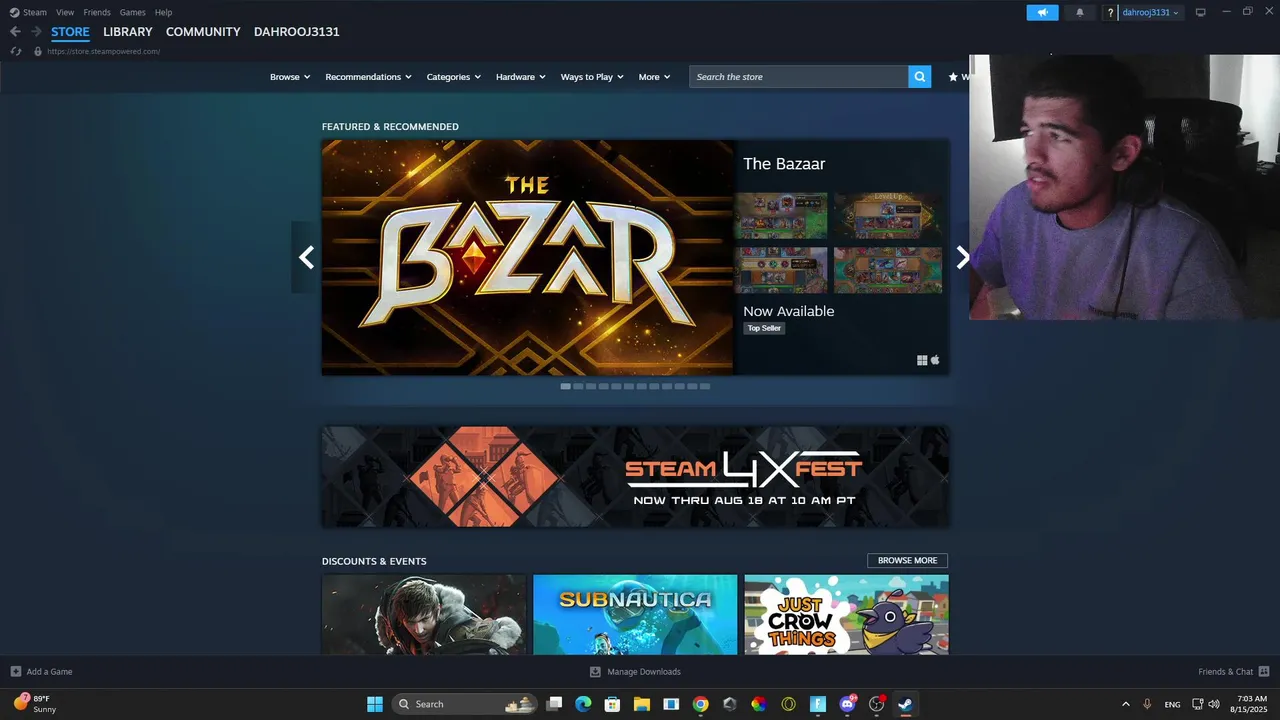Click the BROWSE MORE button
This screenshot has width=1280, height=720.
907,561
